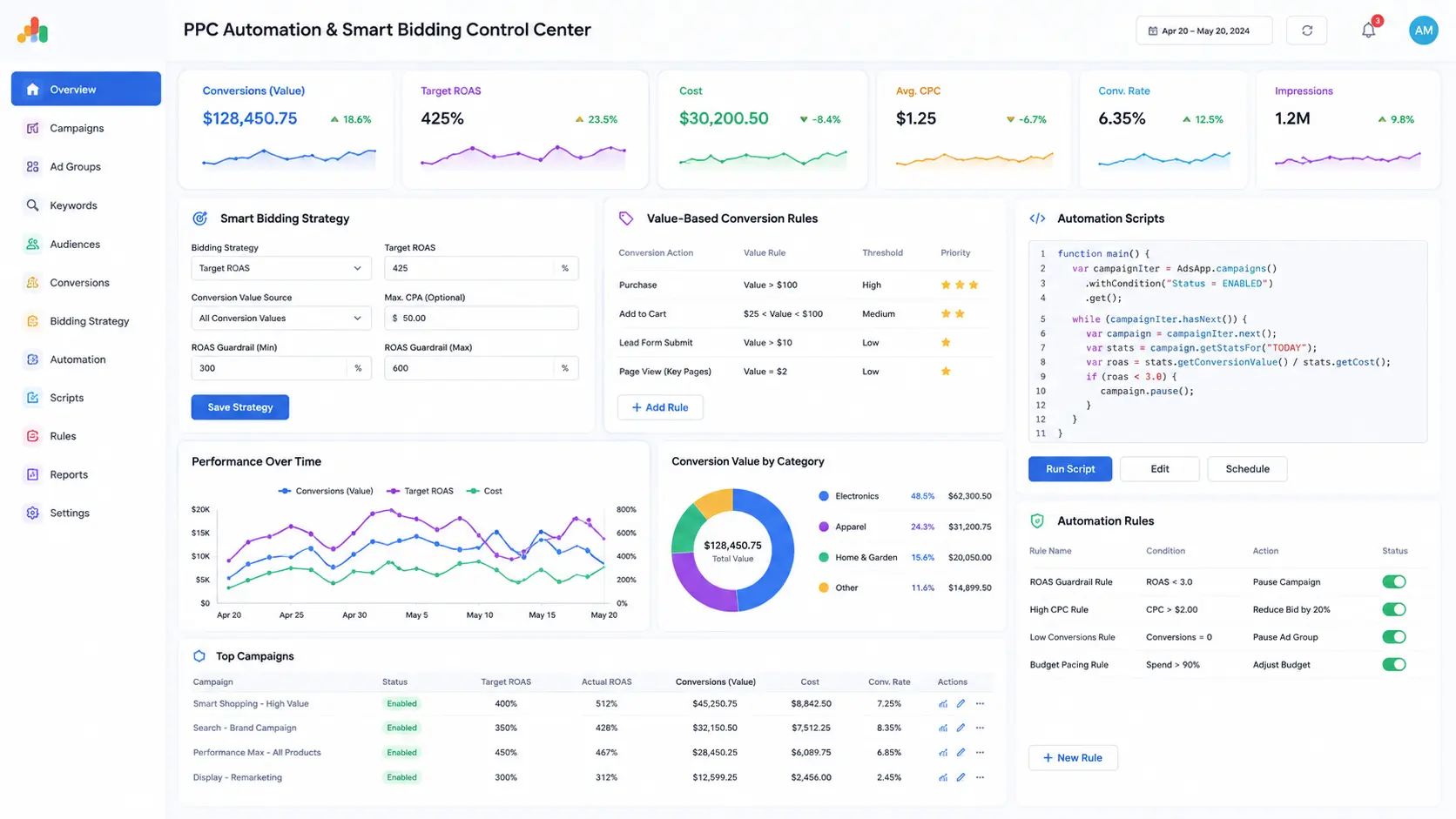Viewport: 1456px width, 819px height.
Task: Click the Home & Garden green legend dot
Action: coord(824,557)
